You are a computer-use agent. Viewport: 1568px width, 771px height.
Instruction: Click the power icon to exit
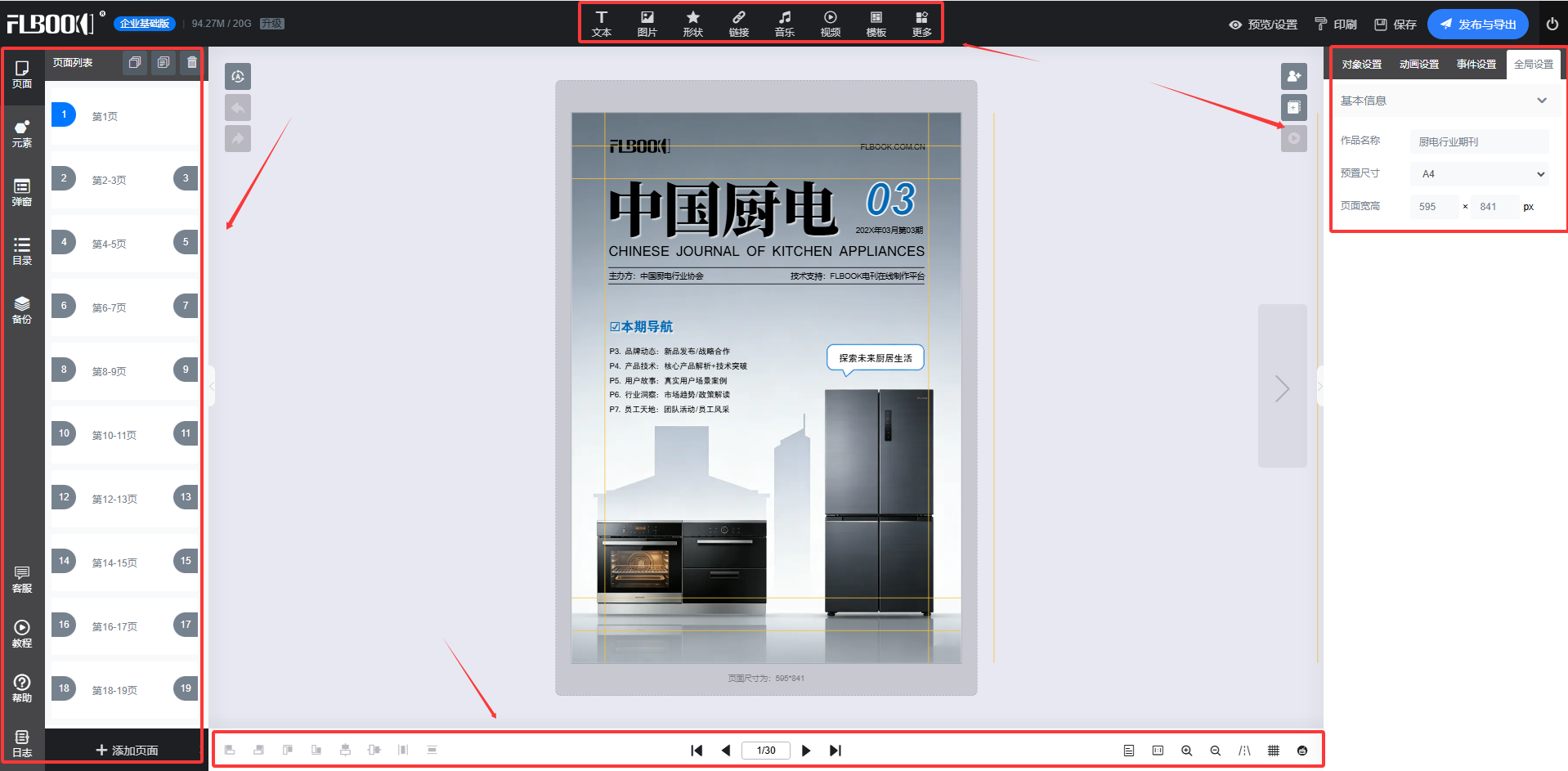coord(1552,24)
